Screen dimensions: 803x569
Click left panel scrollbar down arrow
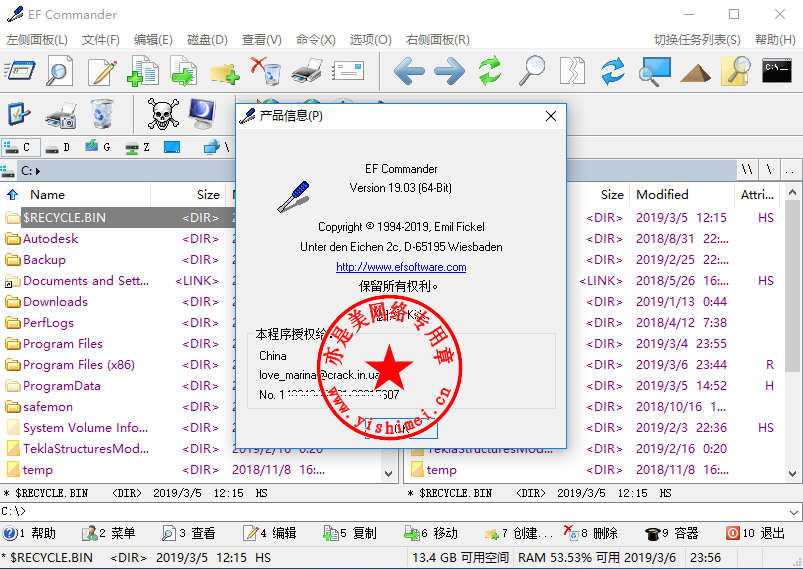coord(388,474)
